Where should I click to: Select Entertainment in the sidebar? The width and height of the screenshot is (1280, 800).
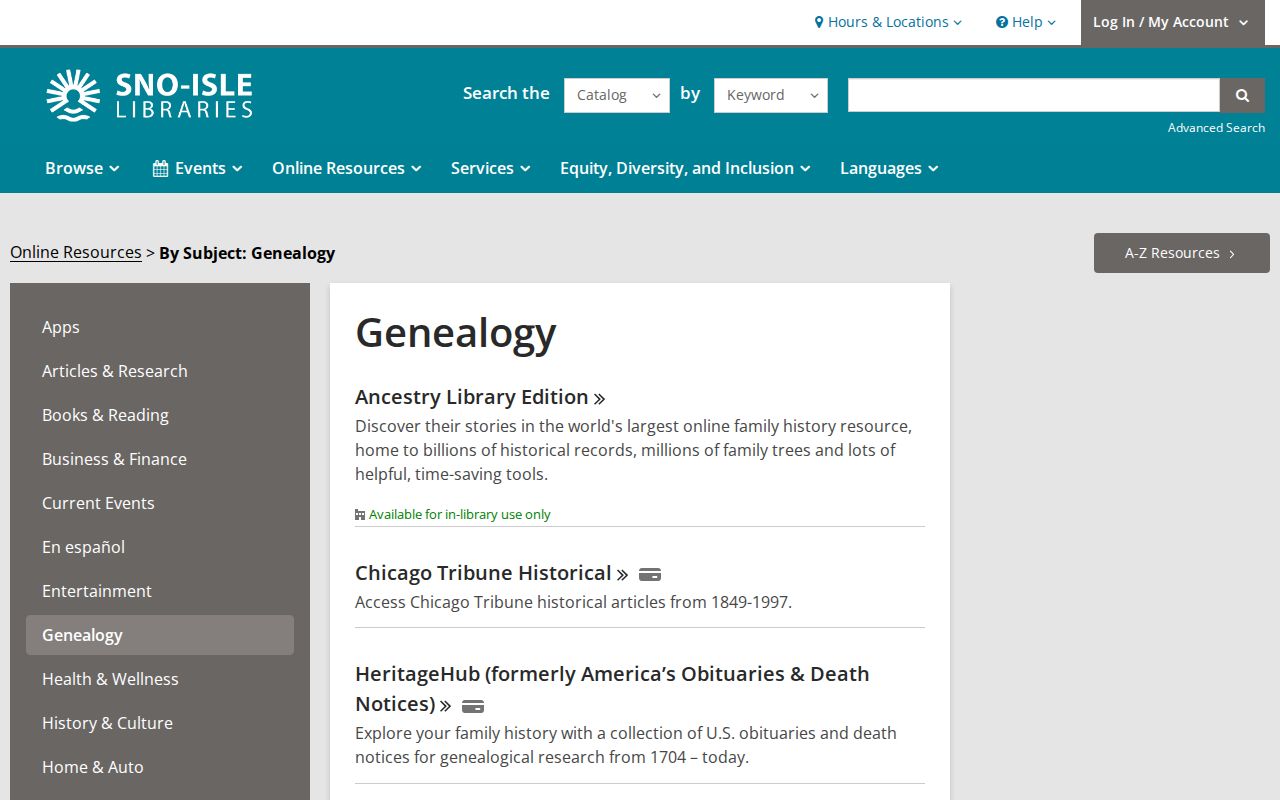pyautogui.click(x=160, y=591)
